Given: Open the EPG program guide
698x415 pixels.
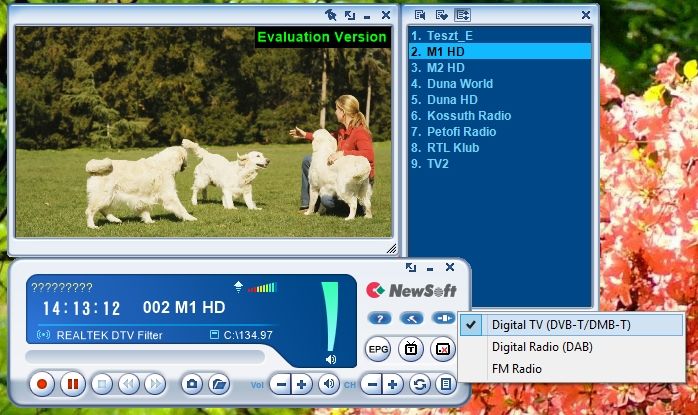Looking at the screenshot, I should click(x=378, y=349).
